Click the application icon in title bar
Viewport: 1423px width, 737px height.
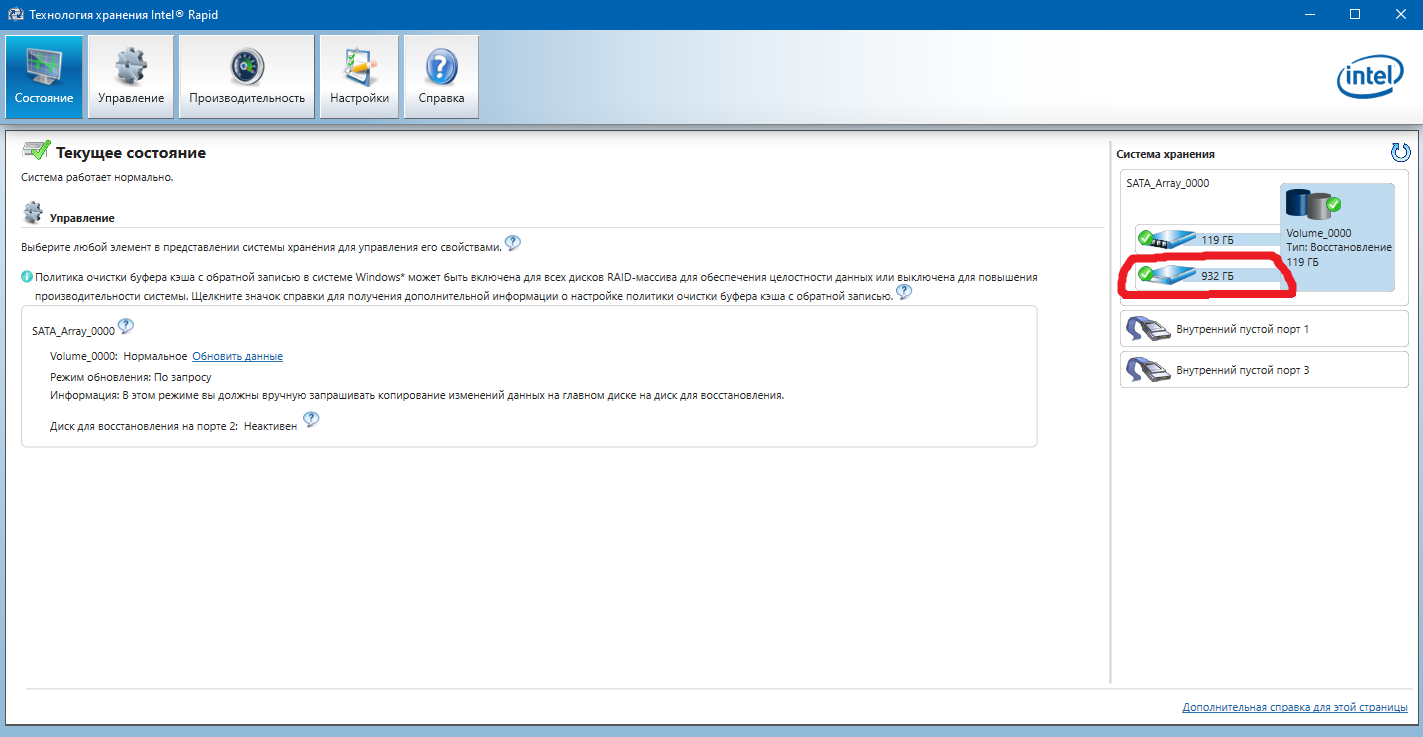click(15, 15)
